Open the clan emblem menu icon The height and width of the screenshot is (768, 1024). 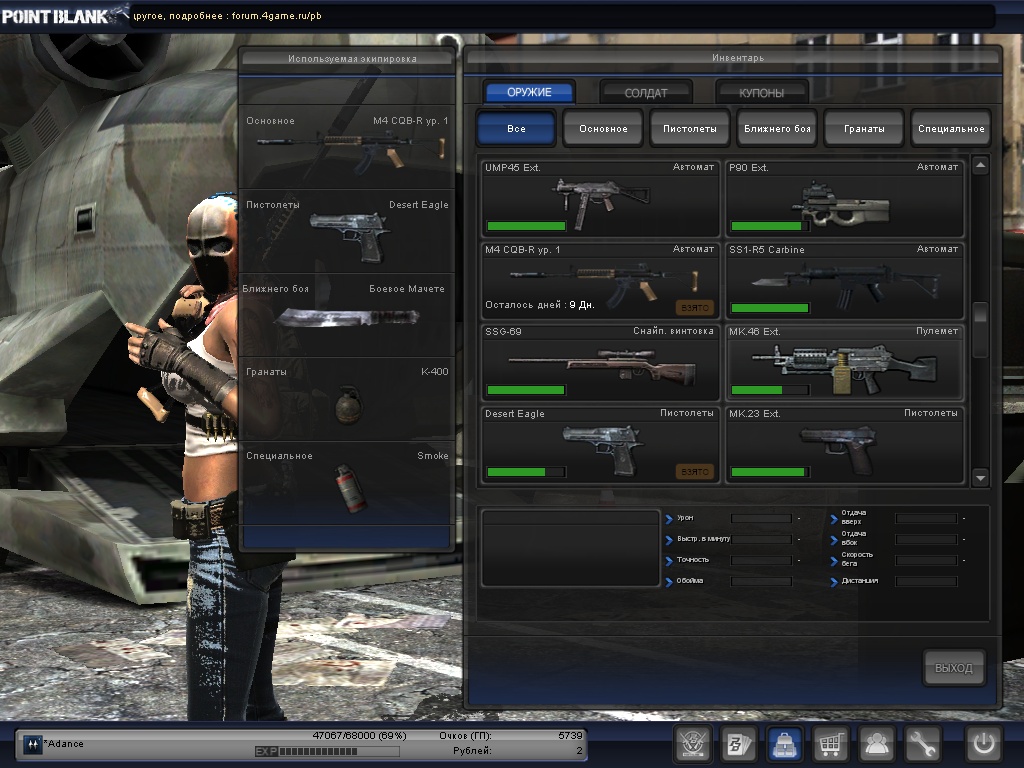692,744
